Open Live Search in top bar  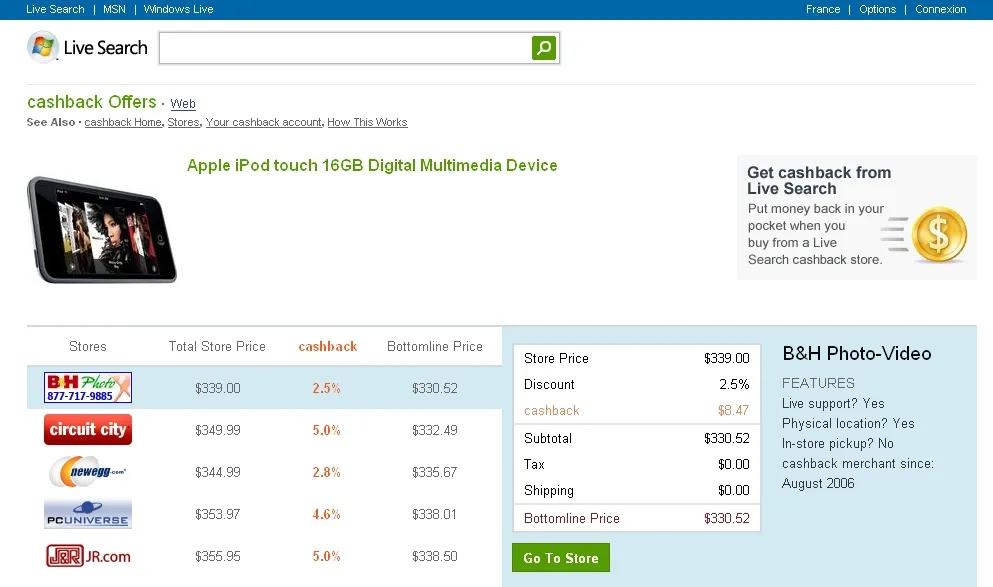[x=55, y=9]
